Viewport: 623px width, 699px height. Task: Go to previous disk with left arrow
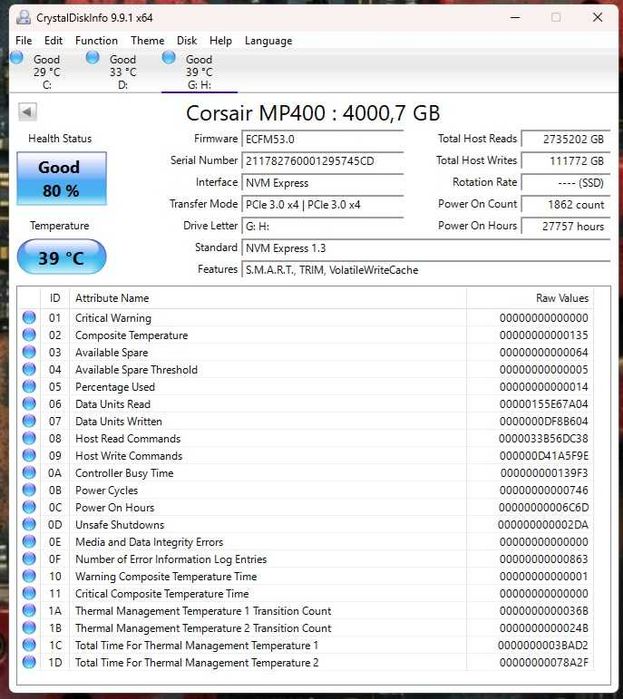click(x=27, y=112)
